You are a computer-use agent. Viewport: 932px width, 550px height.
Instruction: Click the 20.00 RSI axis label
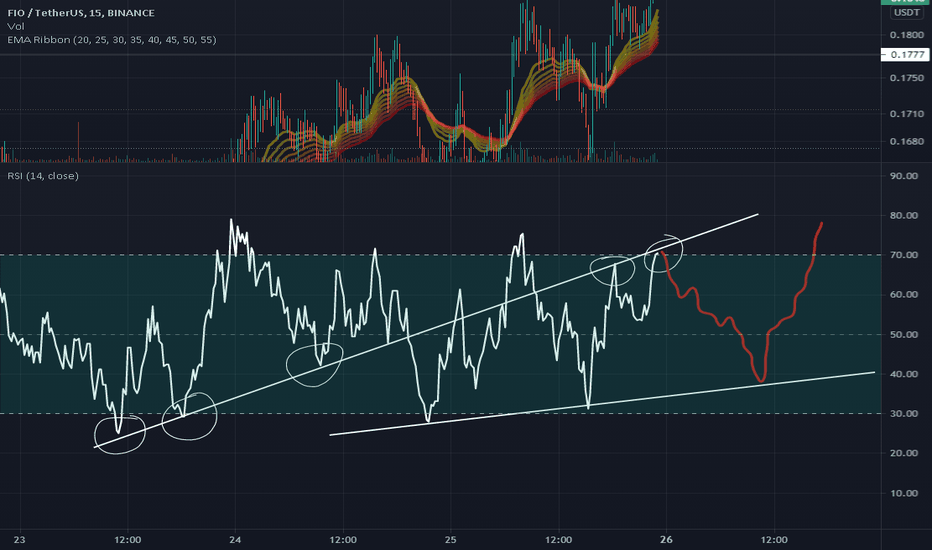[904, 453]
